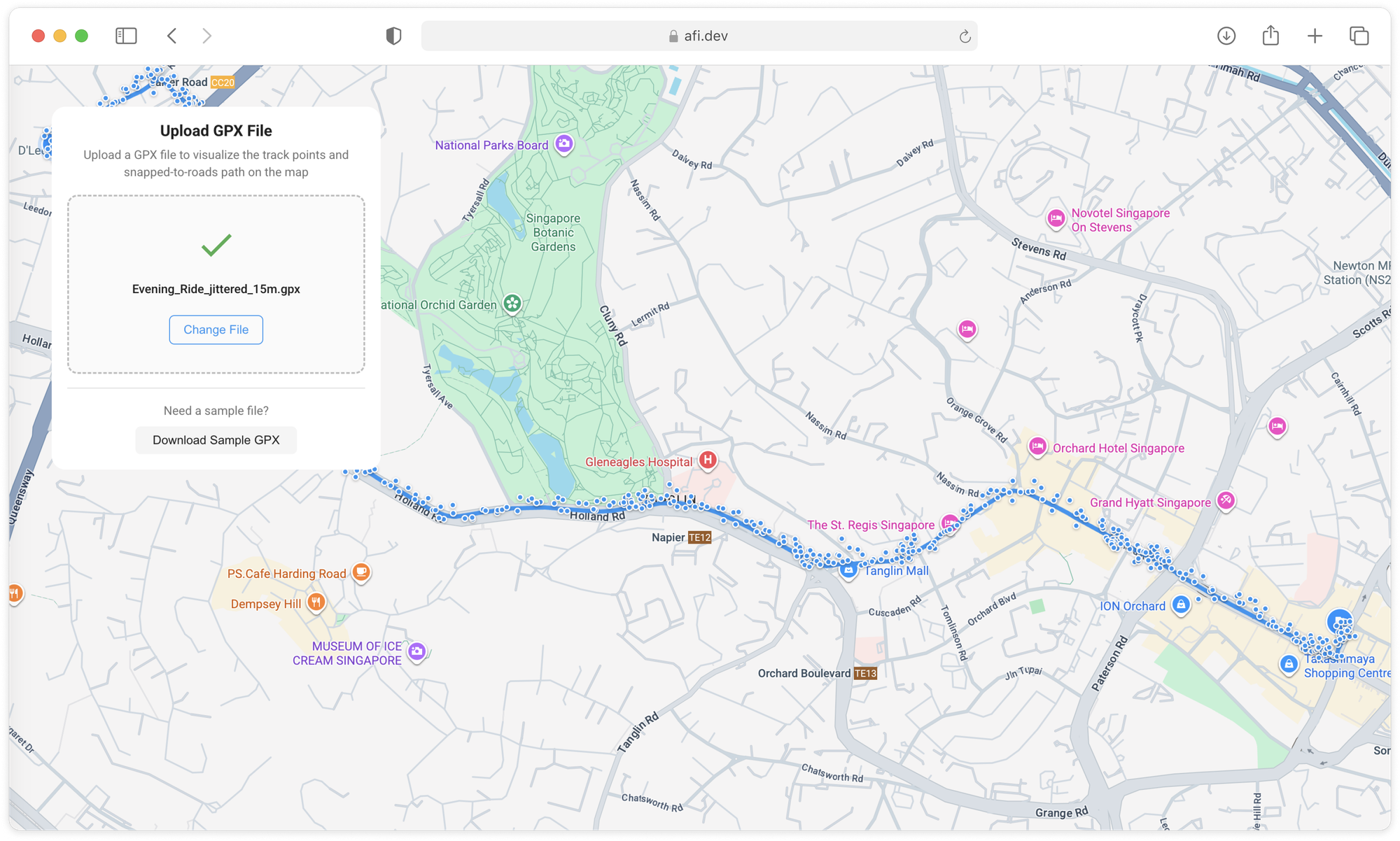Screen dimensions: 1400x841
Task: Click the Orchard Boulevard TE13 station badge
Action: [x=867, y=673]
